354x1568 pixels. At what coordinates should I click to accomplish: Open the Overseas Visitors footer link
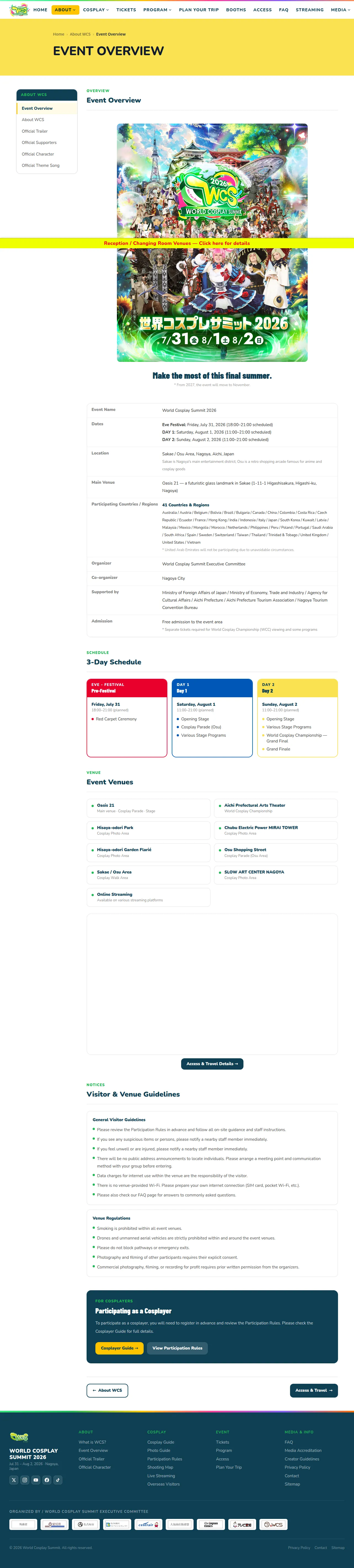[163, 1484]
